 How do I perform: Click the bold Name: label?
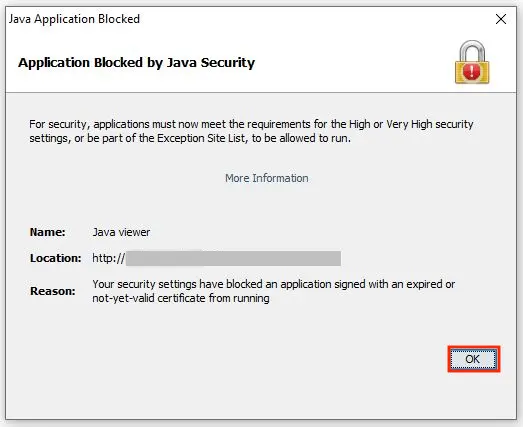(x=48, y=232)
